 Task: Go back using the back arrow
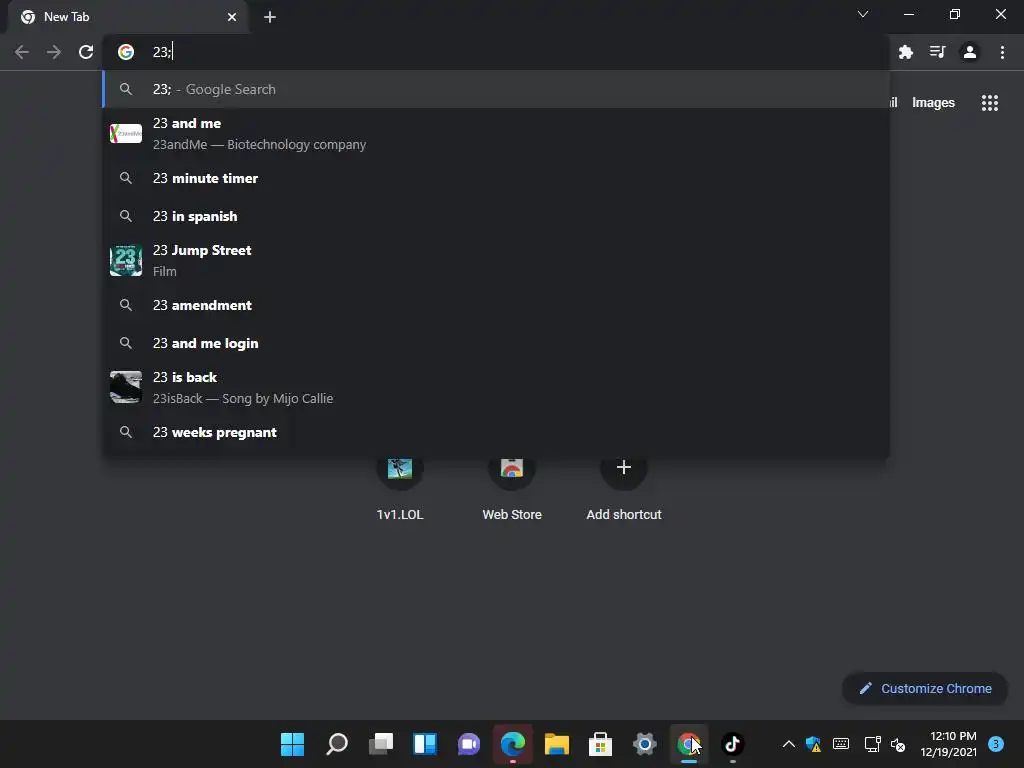click(x=22, y=52)
